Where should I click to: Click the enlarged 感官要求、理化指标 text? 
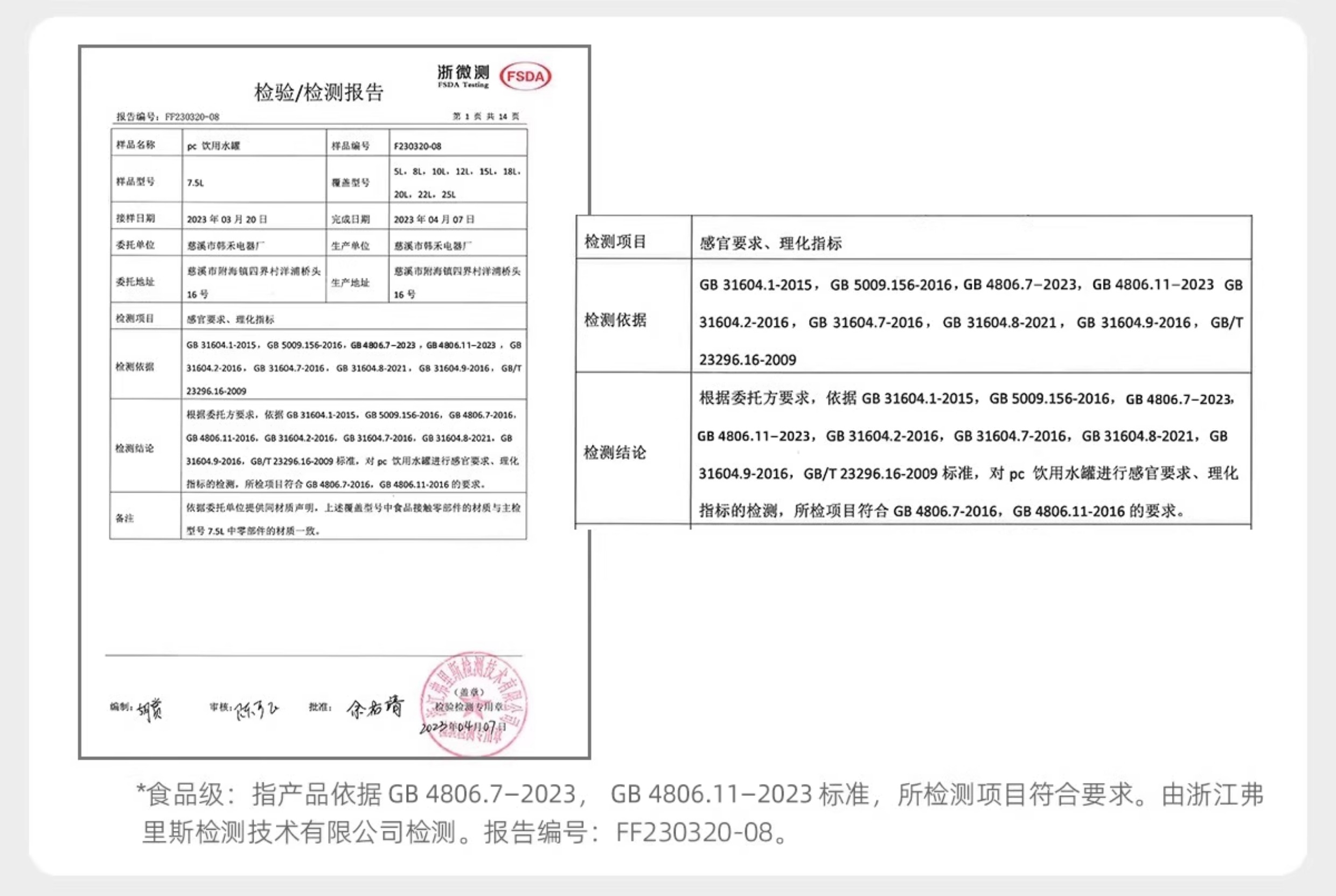tap(770, 244)
